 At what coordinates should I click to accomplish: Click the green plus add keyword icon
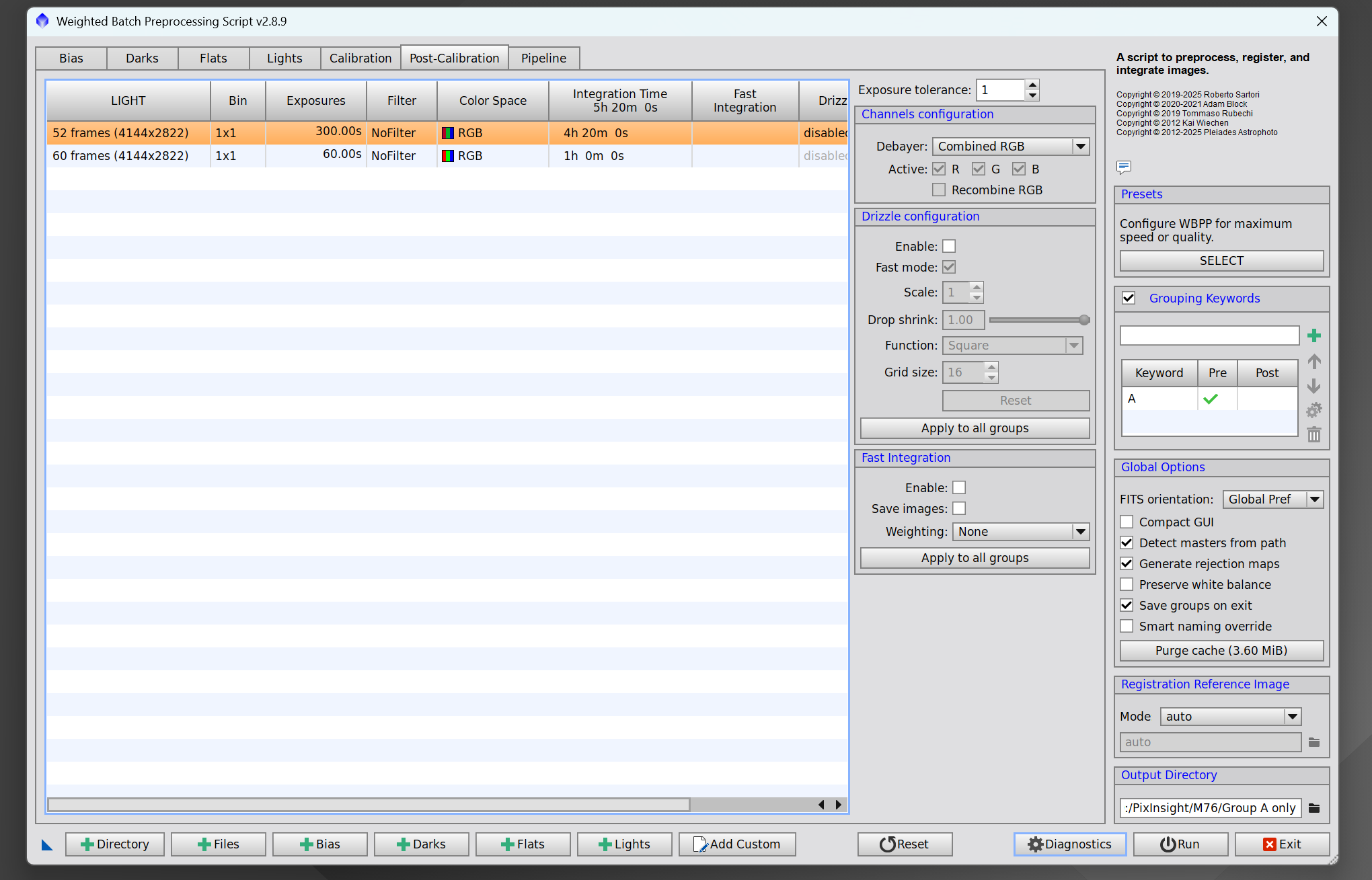pos(1313,335)
